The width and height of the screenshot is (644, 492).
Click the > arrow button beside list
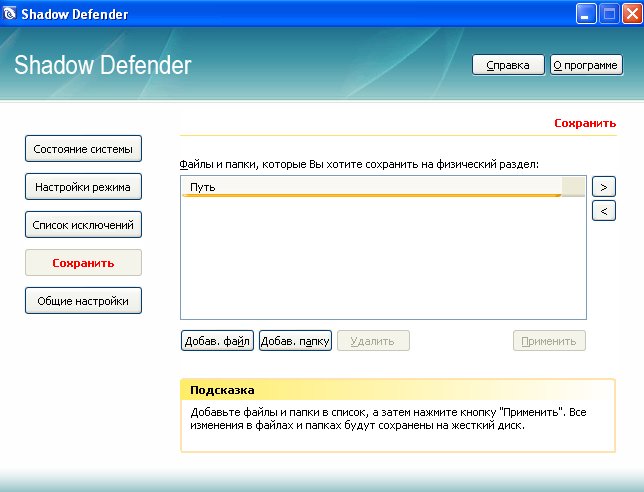pyautogui.click(x=603, y=187)
